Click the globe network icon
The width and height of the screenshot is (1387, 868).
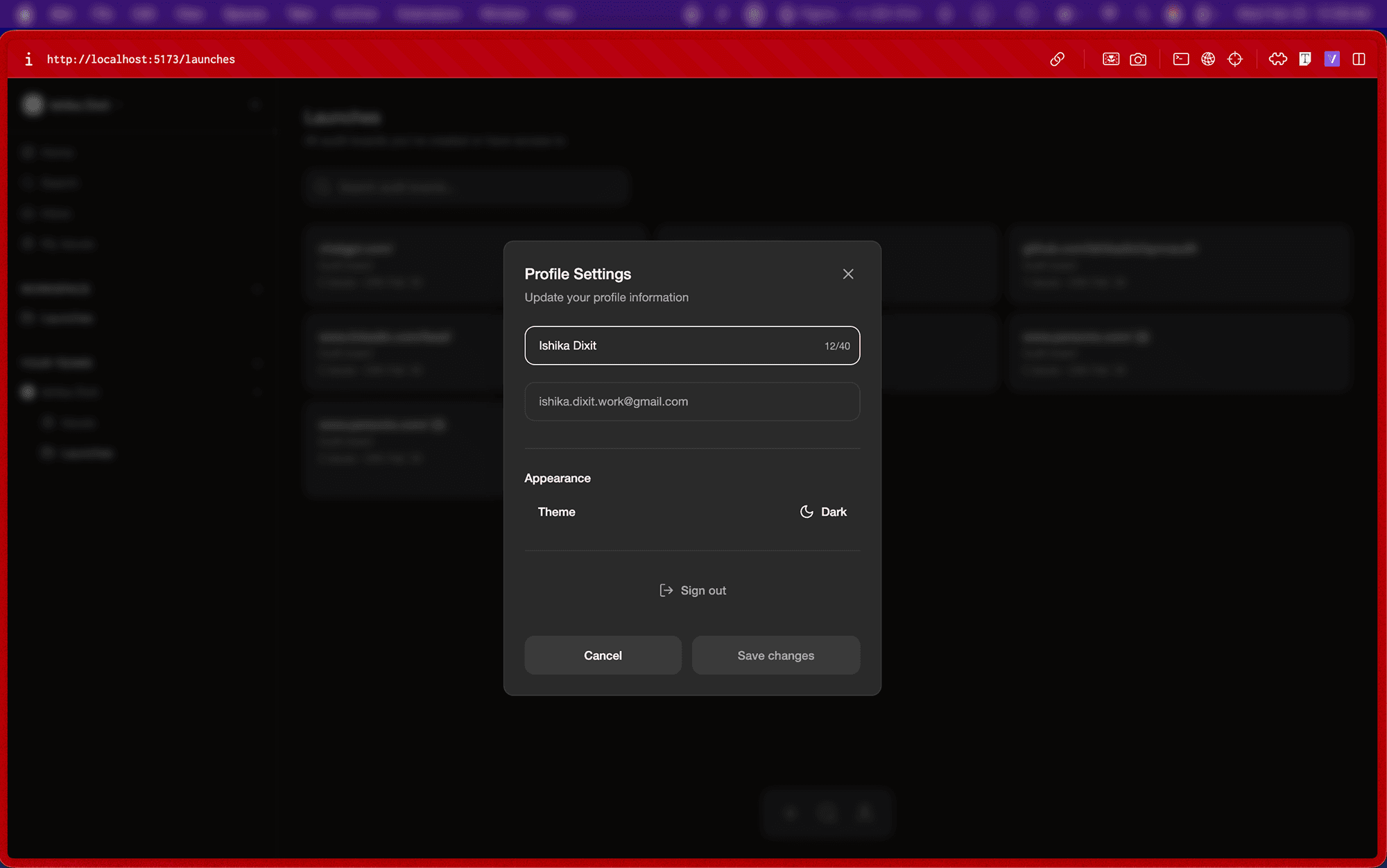[x=1208, y=59]
